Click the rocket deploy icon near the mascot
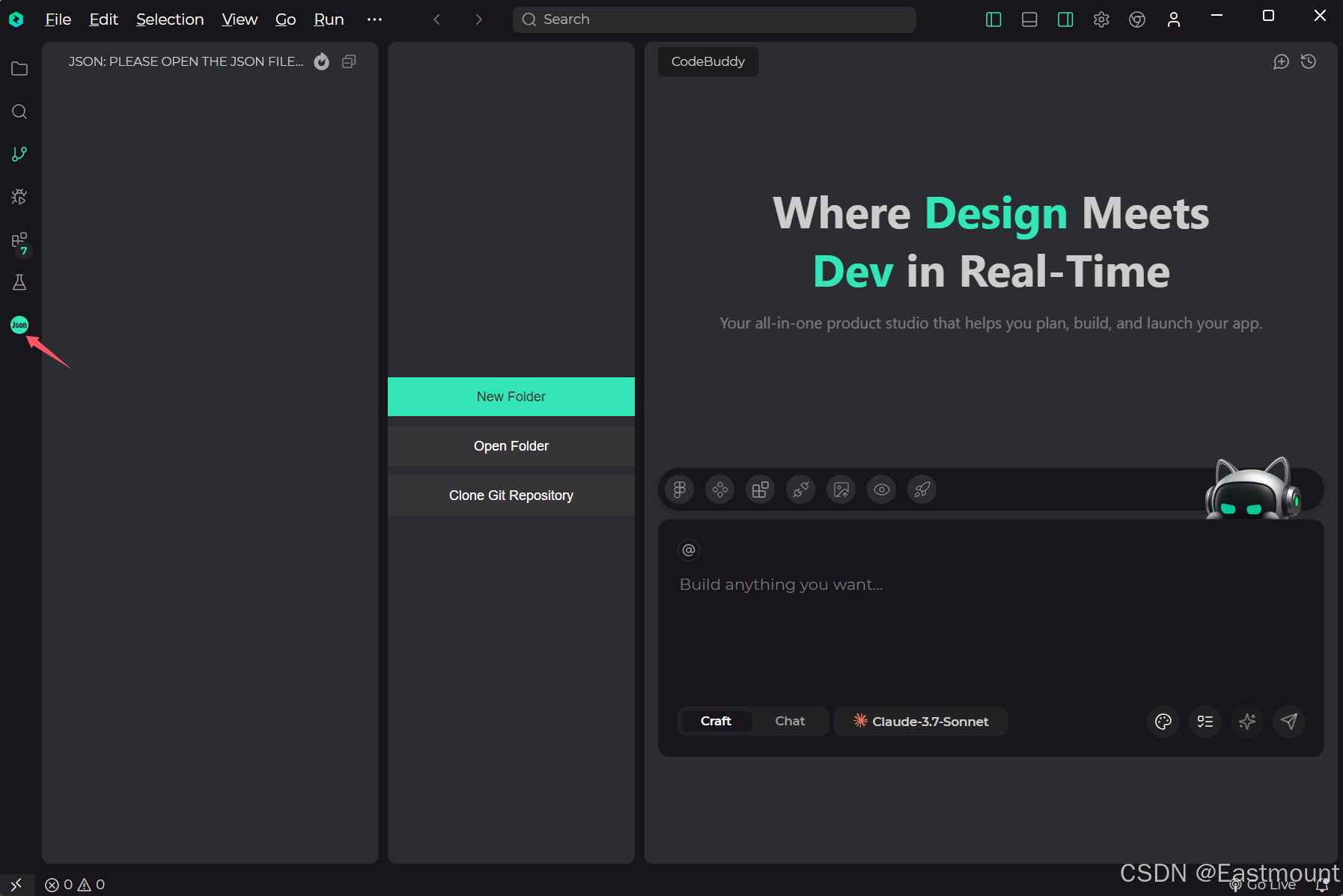The image size is (1343, 896). coord(922,490)
